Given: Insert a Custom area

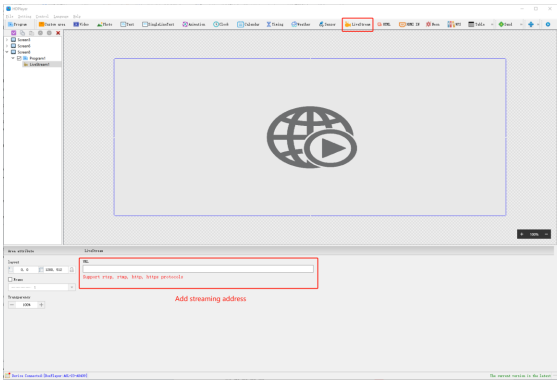Looking at the screenshot, I should click(52, 24).
